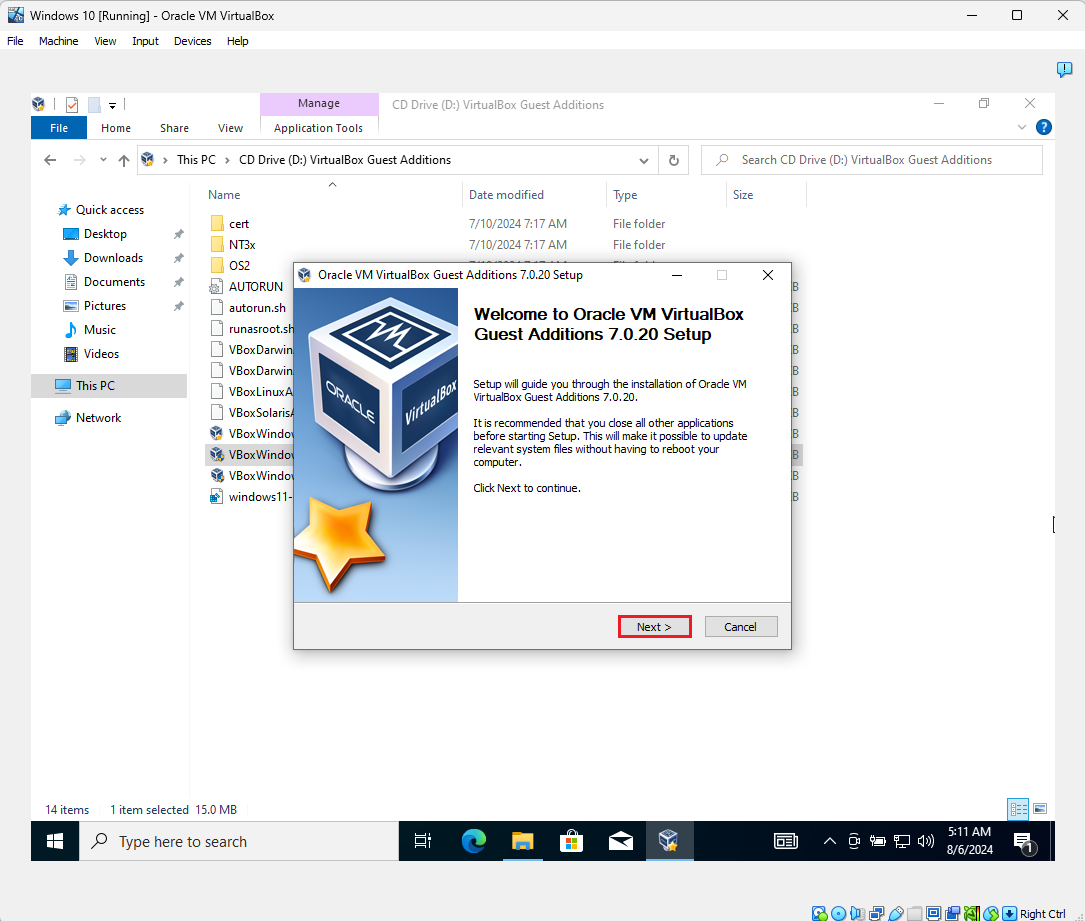
Task: Click the Explorer search box for CD Drive
Action: [x=872, y=161]
